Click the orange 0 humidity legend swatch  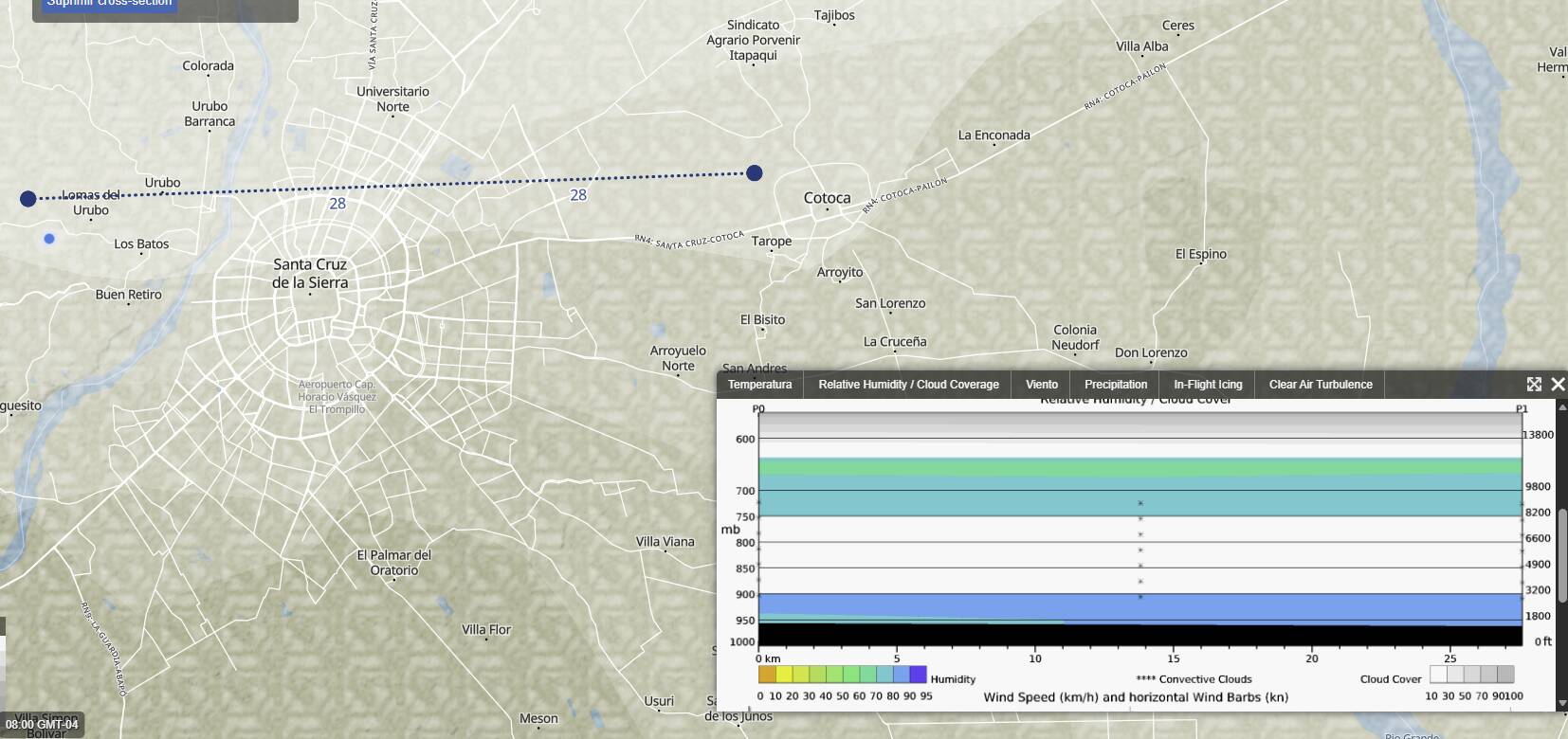click(x=767, y=675)
